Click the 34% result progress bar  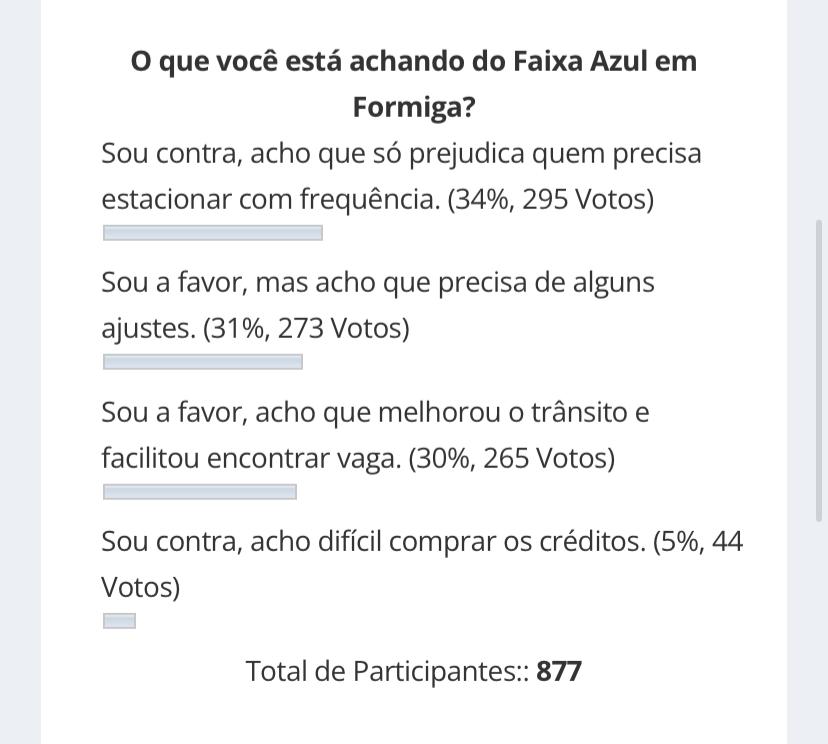click(213, 233)
